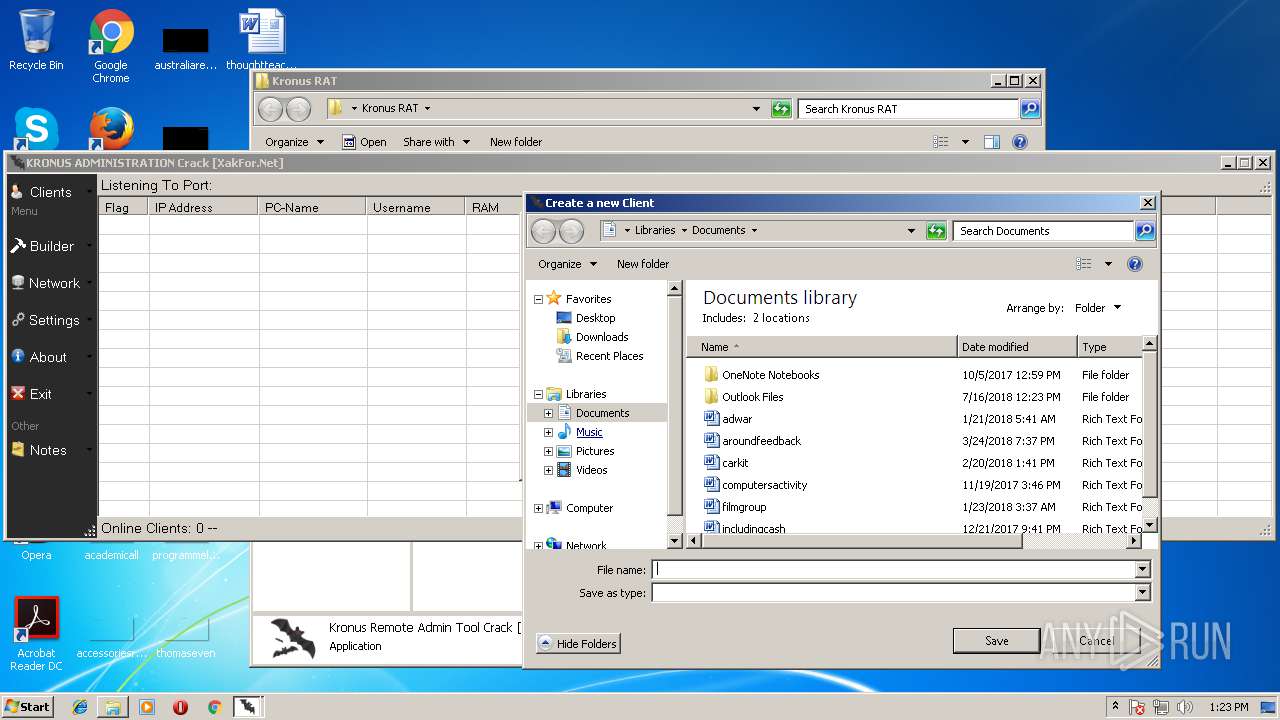Screen dimensions: 1280x720
Task: Expand the Pictures library node
Action: tap(548, 451)
